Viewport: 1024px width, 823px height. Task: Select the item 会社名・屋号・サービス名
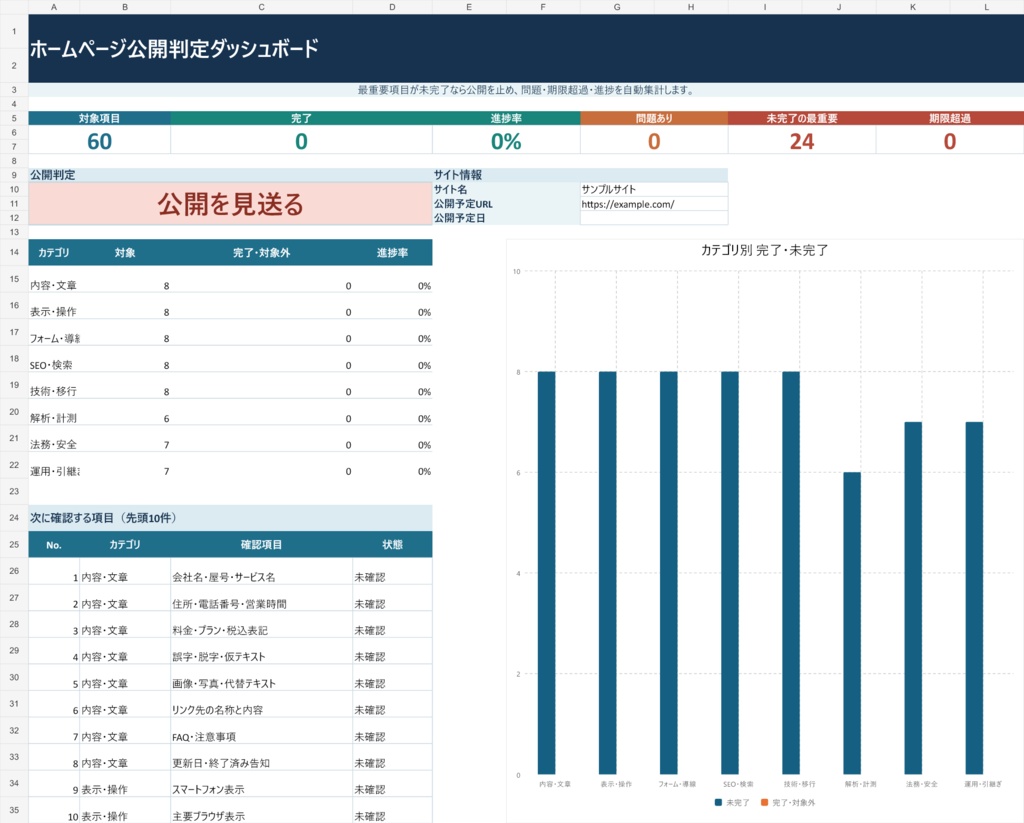tap(223, 577)
